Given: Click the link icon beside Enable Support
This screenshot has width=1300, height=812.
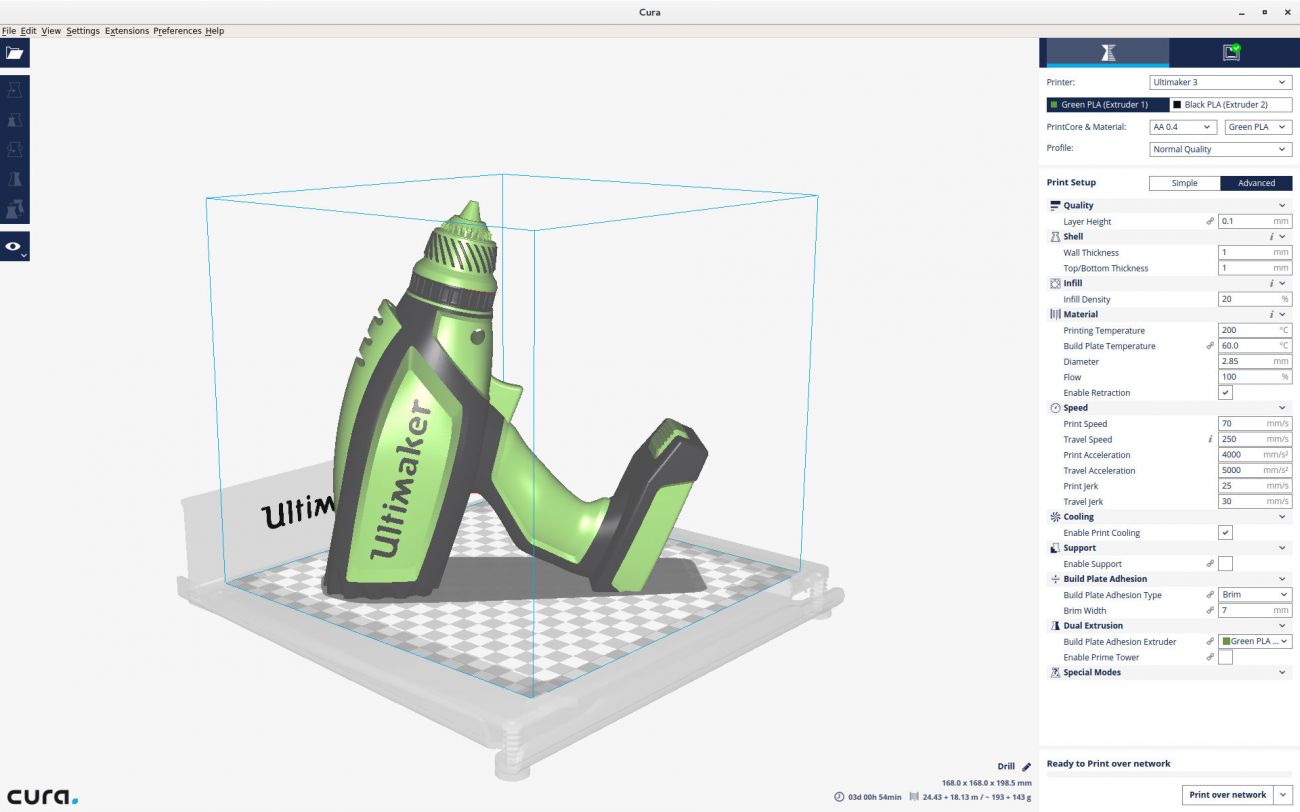Looking at the screenshot, I should (x=1210, y=564).
